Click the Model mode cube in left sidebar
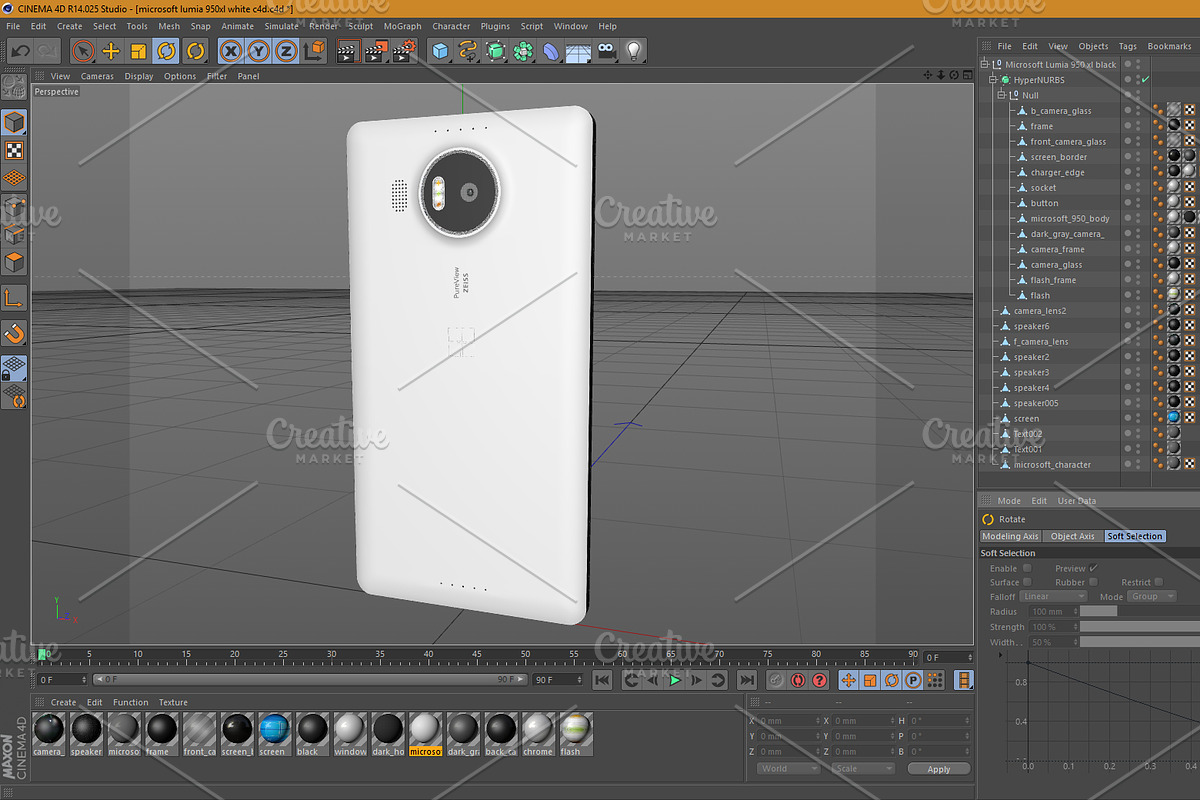Viewport: 1200px width, 800px height. point(14,123)
